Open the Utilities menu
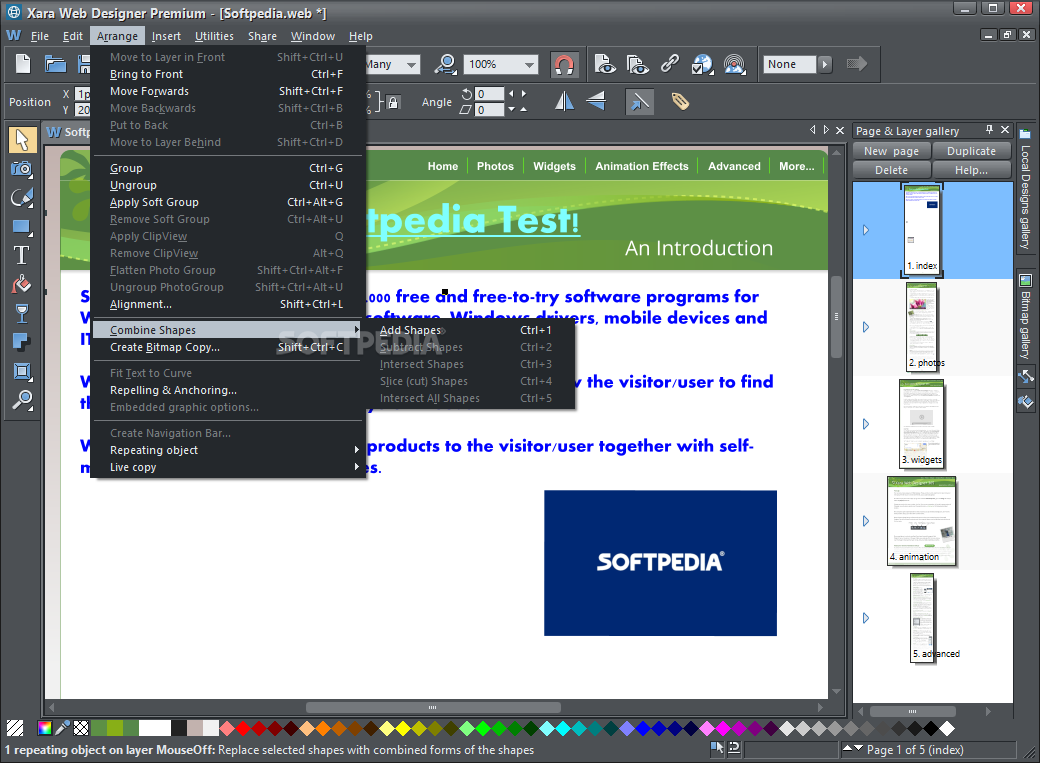 (x=214, y=36)
